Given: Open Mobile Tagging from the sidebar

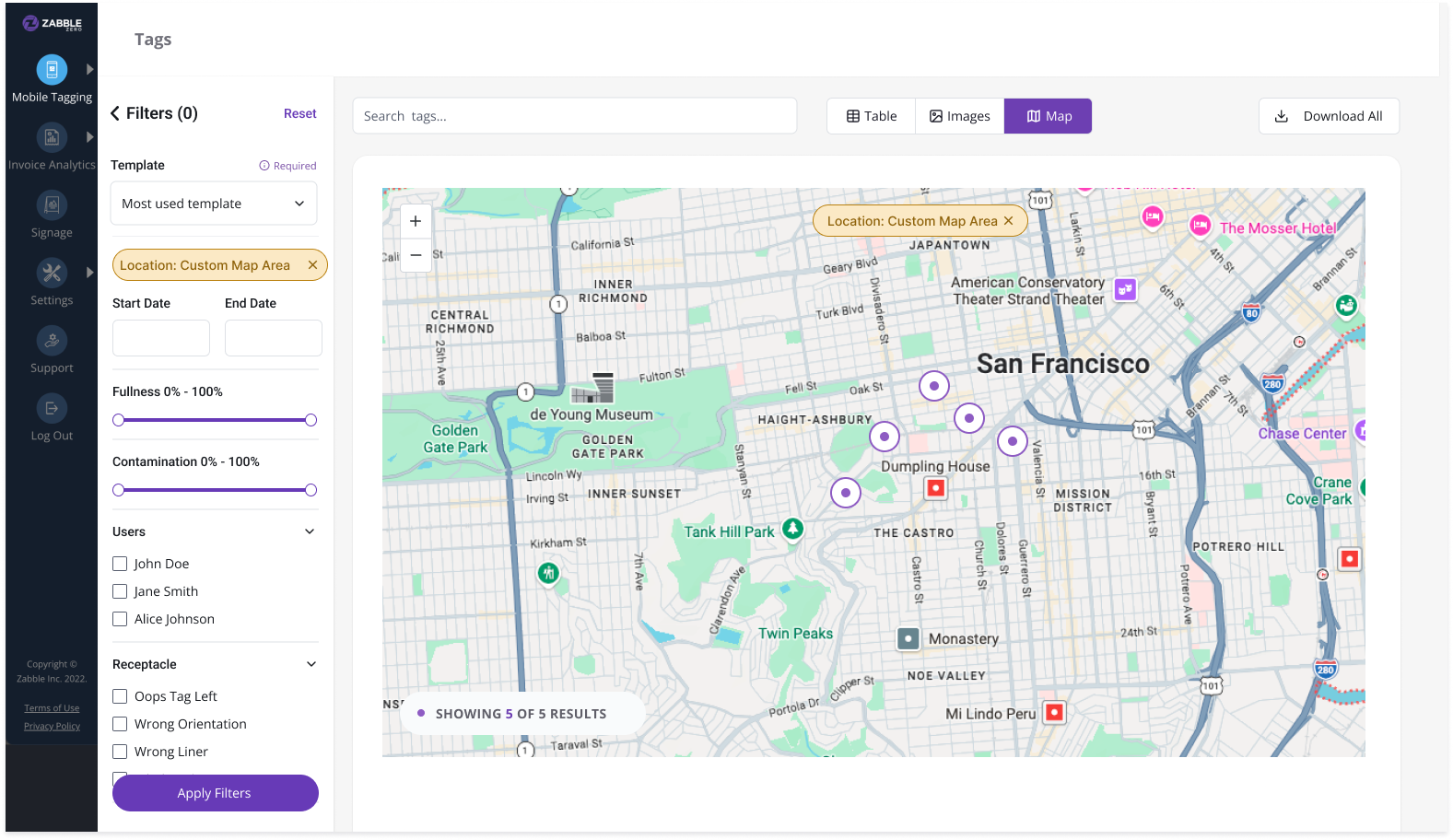Looking at the screenshot, I should [x=52, y=70].
